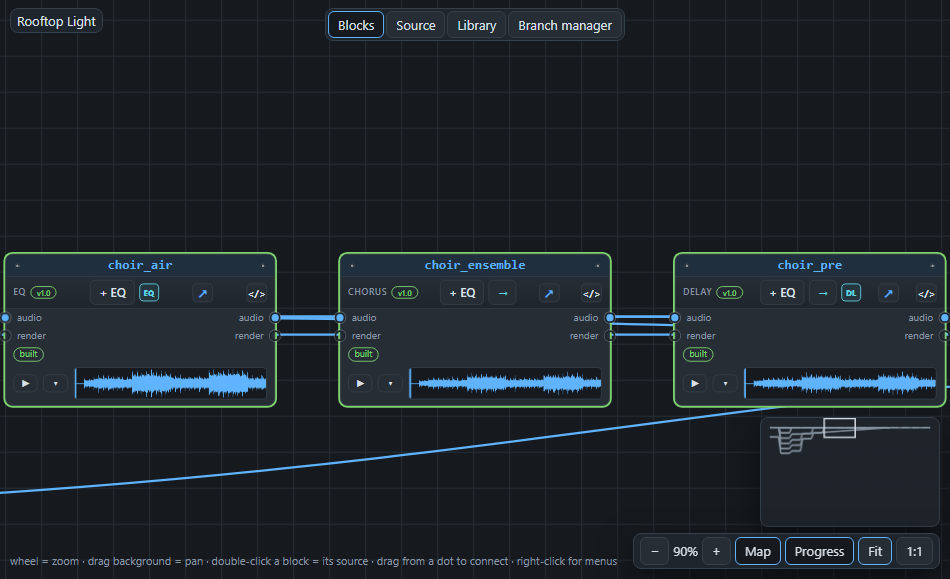Click the DELAY type label on choir_pre

(697, 292)
